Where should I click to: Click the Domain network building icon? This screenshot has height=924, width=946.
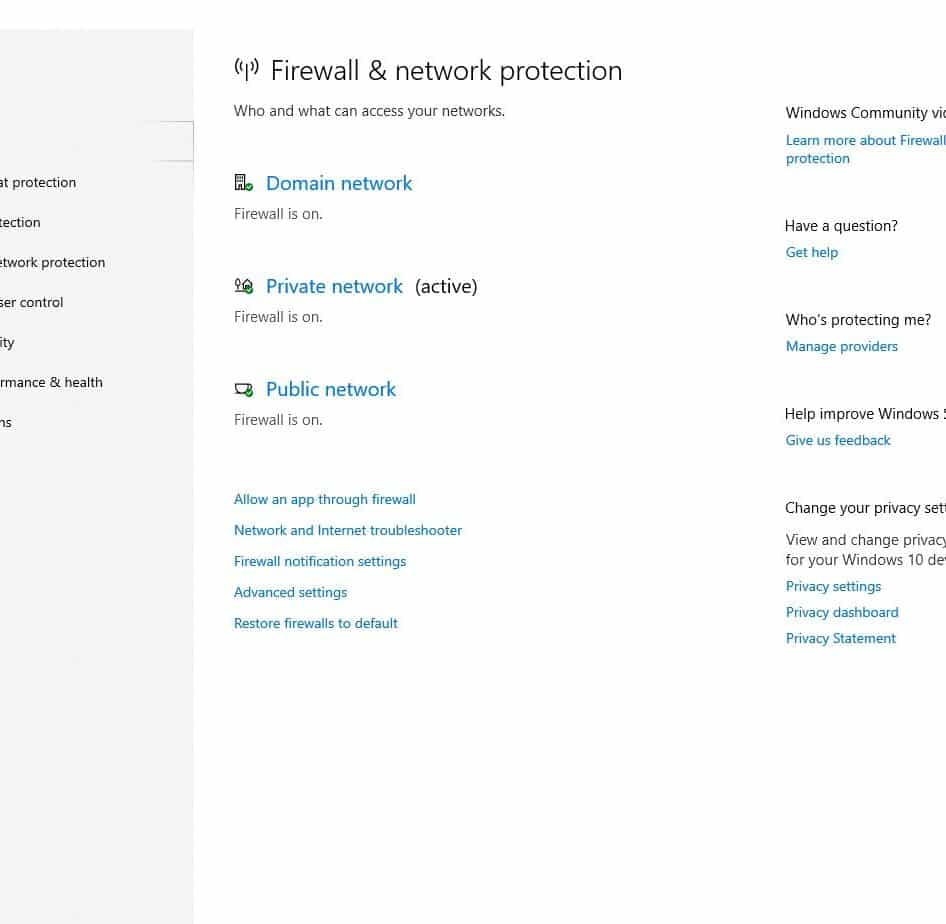pyautogui.click(x=243, y=183)
